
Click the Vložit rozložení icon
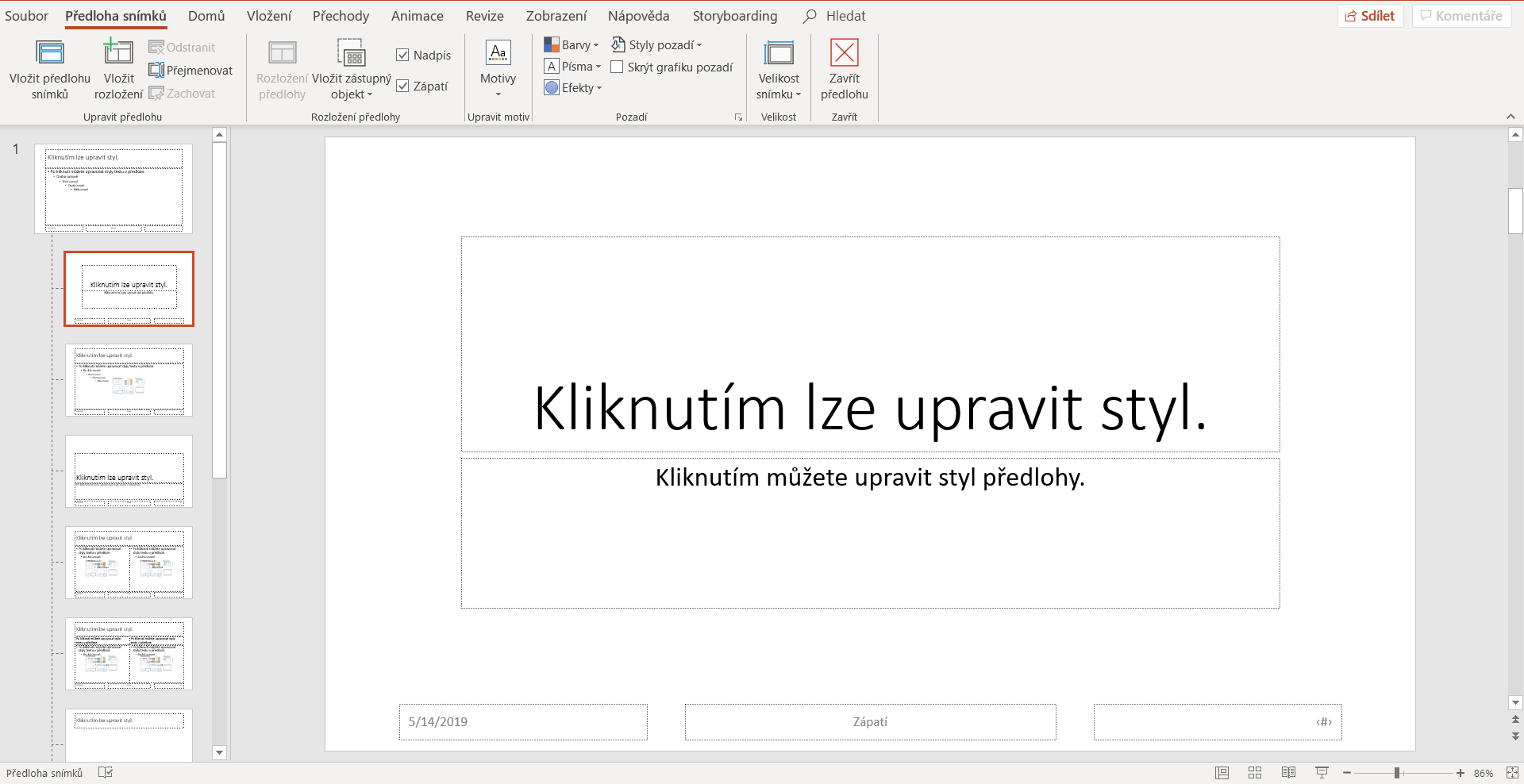click(x=118, y=53)
